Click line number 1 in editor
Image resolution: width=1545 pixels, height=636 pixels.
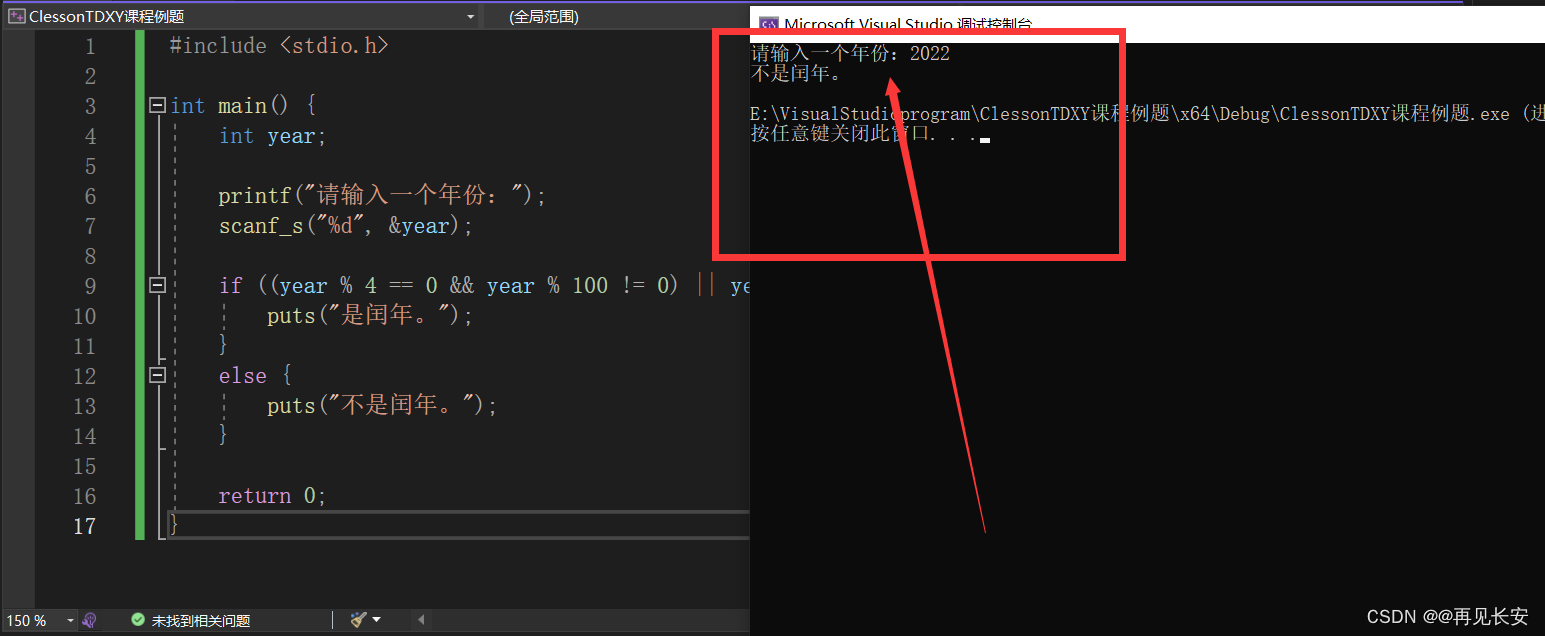[91, 46]
